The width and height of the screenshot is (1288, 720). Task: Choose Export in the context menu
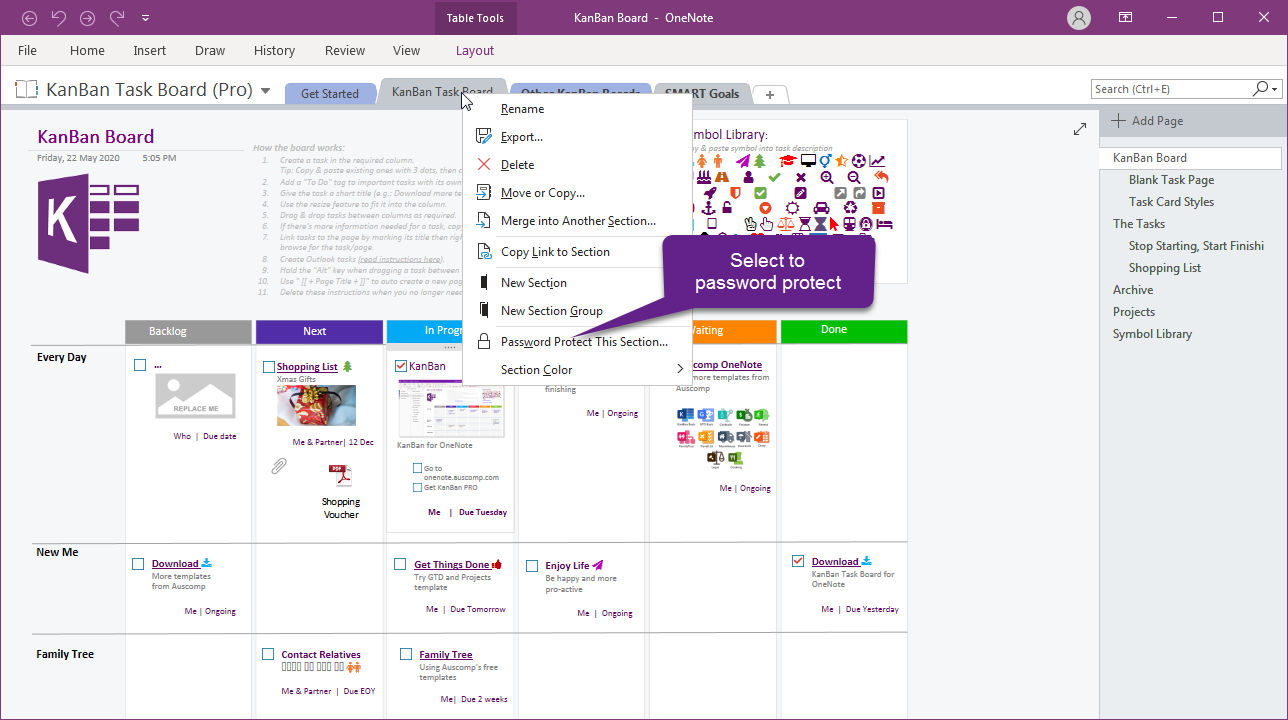coord(578,137)
